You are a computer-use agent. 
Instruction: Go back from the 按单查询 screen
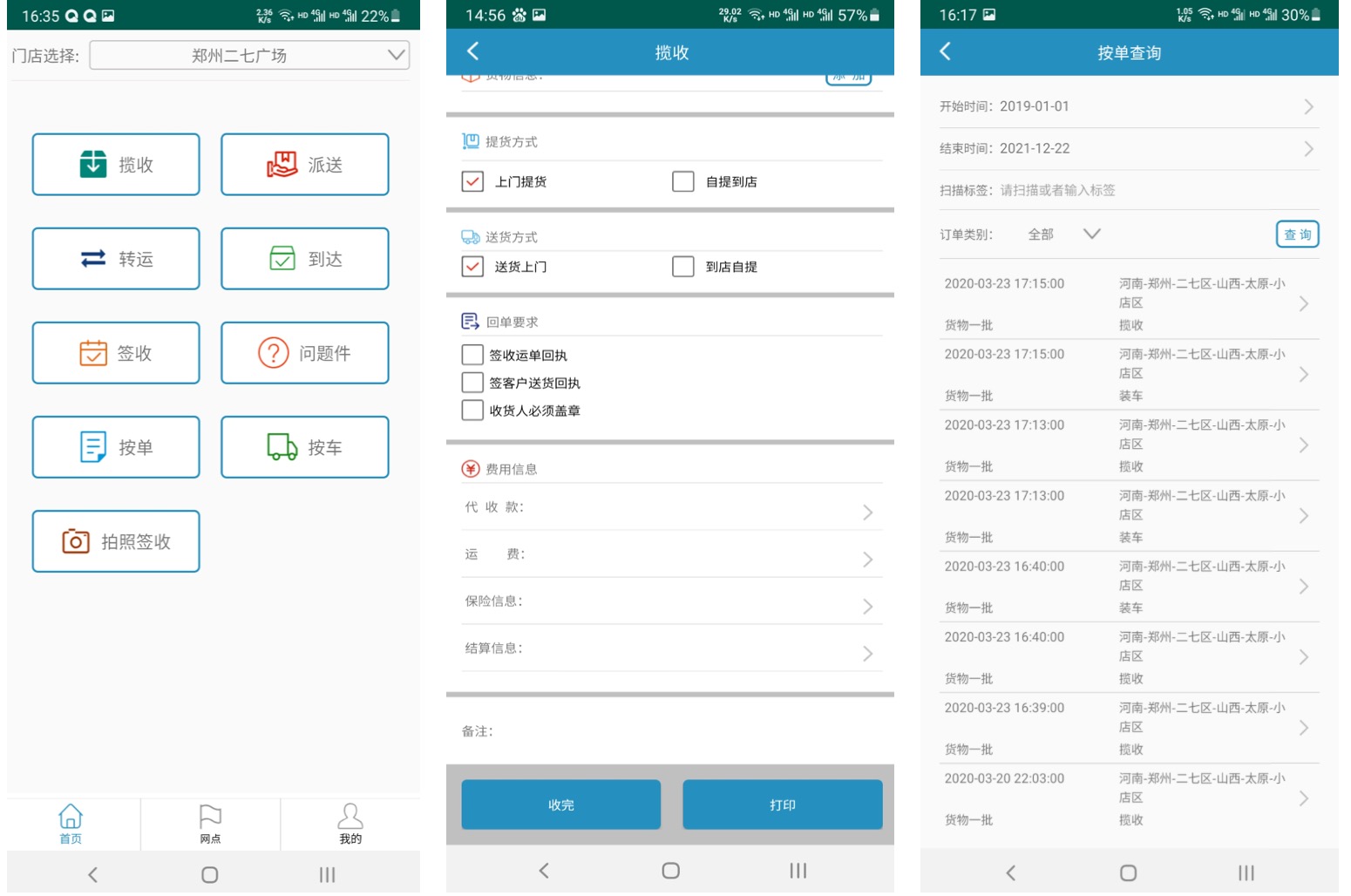(946, 52)
